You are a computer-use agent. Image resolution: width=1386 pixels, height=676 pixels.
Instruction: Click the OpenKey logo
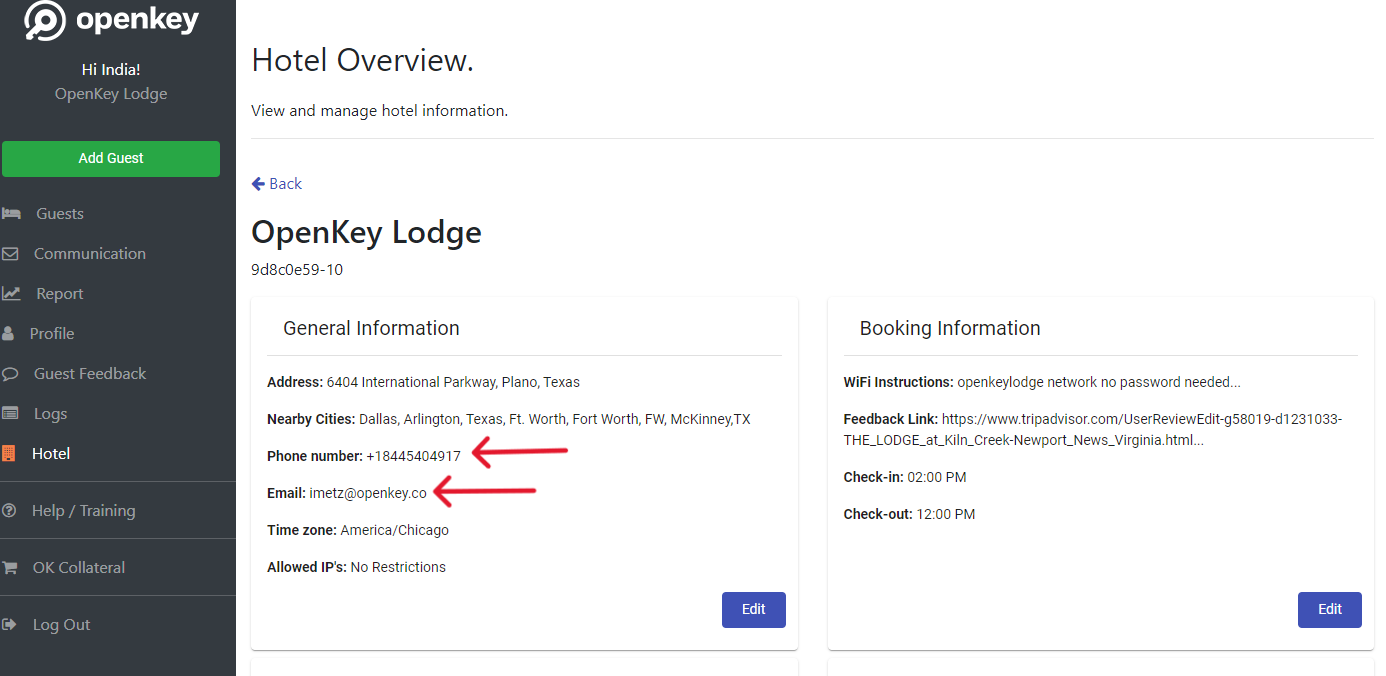tap(111, 21)
